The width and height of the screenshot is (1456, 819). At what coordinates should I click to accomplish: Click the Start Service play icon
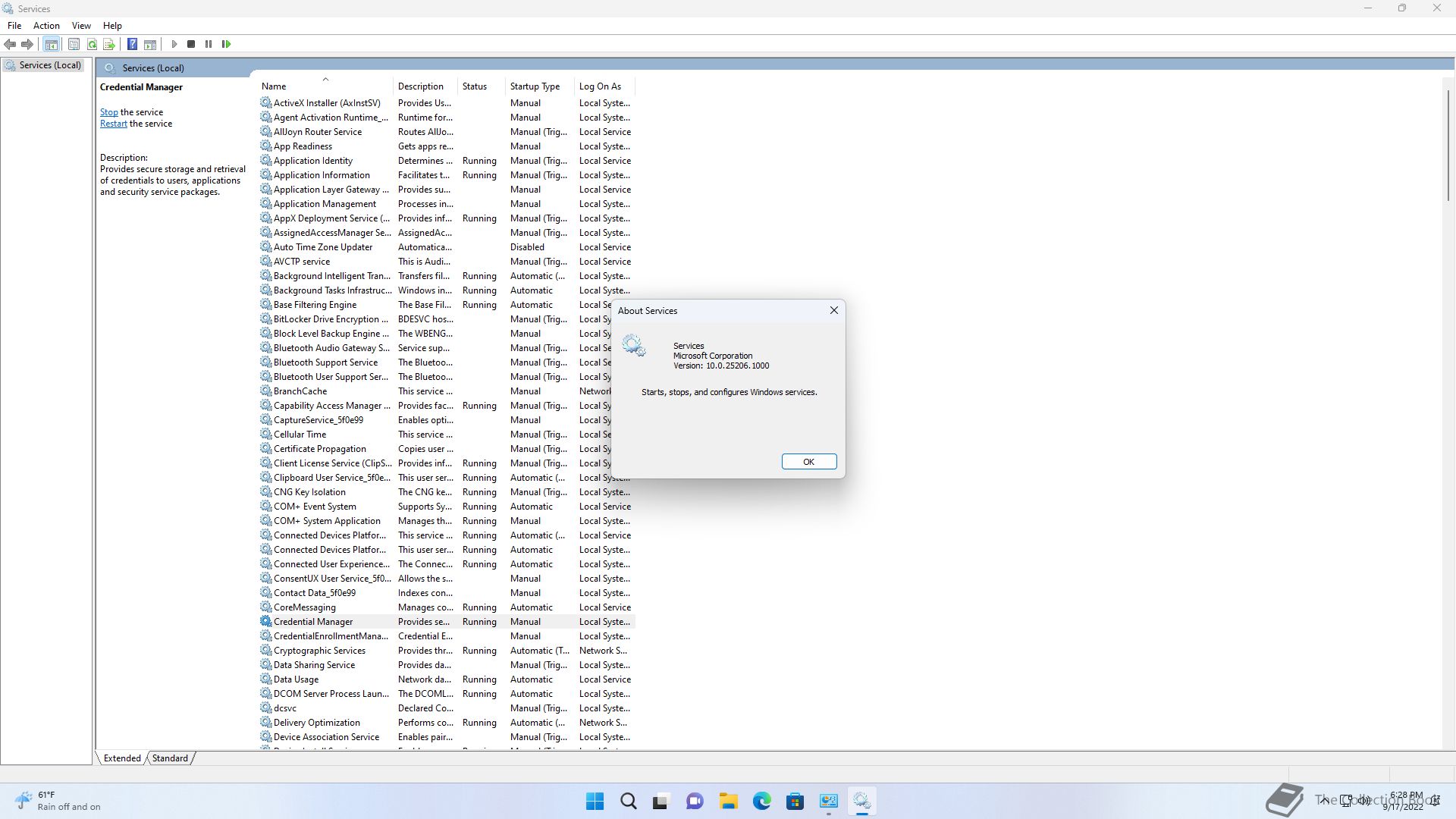pyautogui.click(x=174, y=45)
